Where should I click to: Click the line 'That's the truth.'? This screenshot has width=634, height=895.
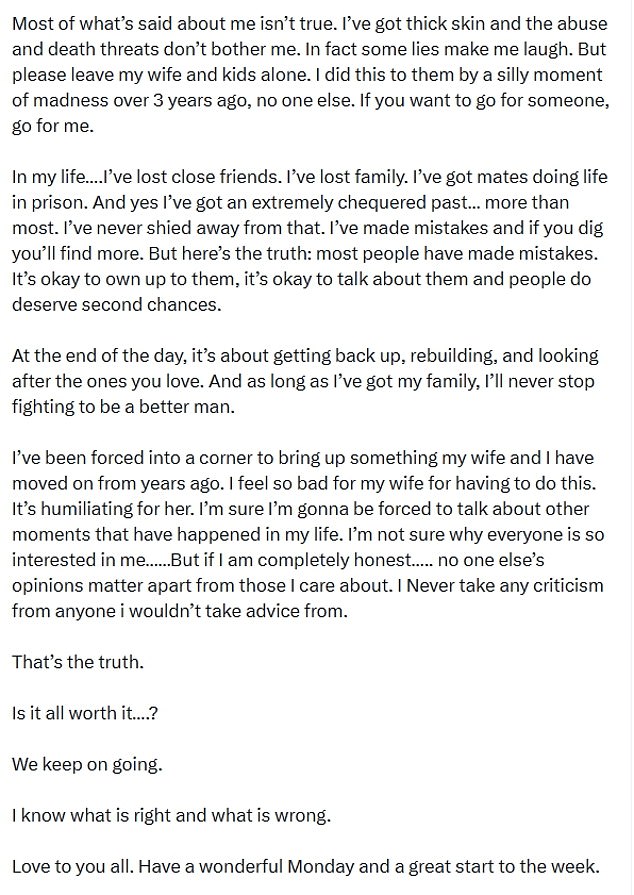[78, 662]
